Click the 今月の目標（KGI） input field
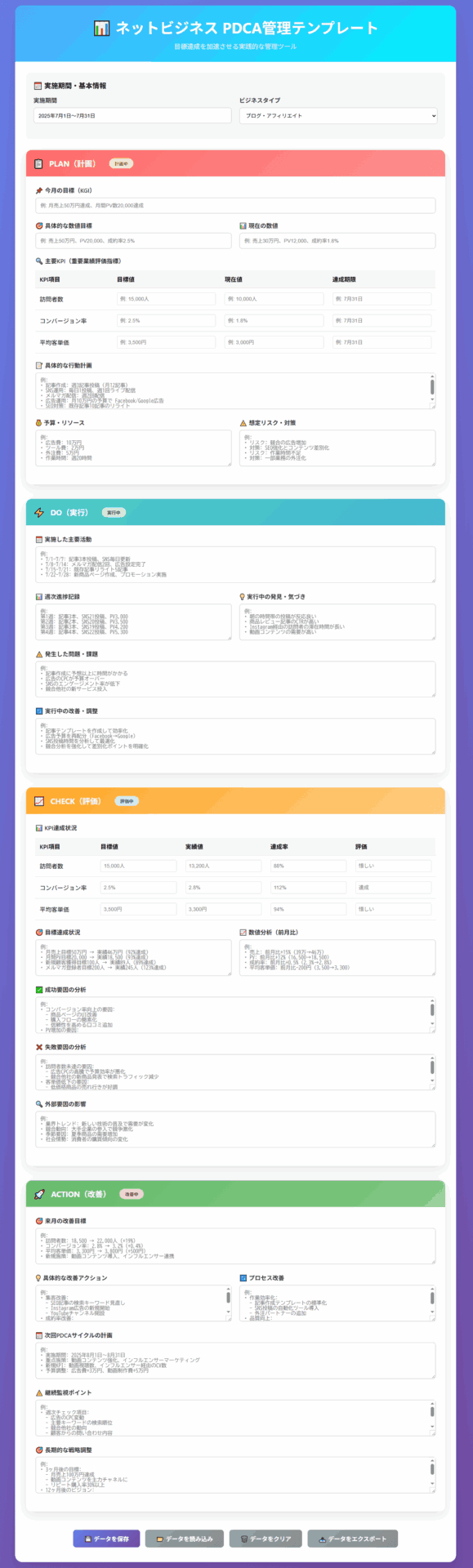Screen dimensions: 473x1568 pyautogui.click(x=235, y=206)
